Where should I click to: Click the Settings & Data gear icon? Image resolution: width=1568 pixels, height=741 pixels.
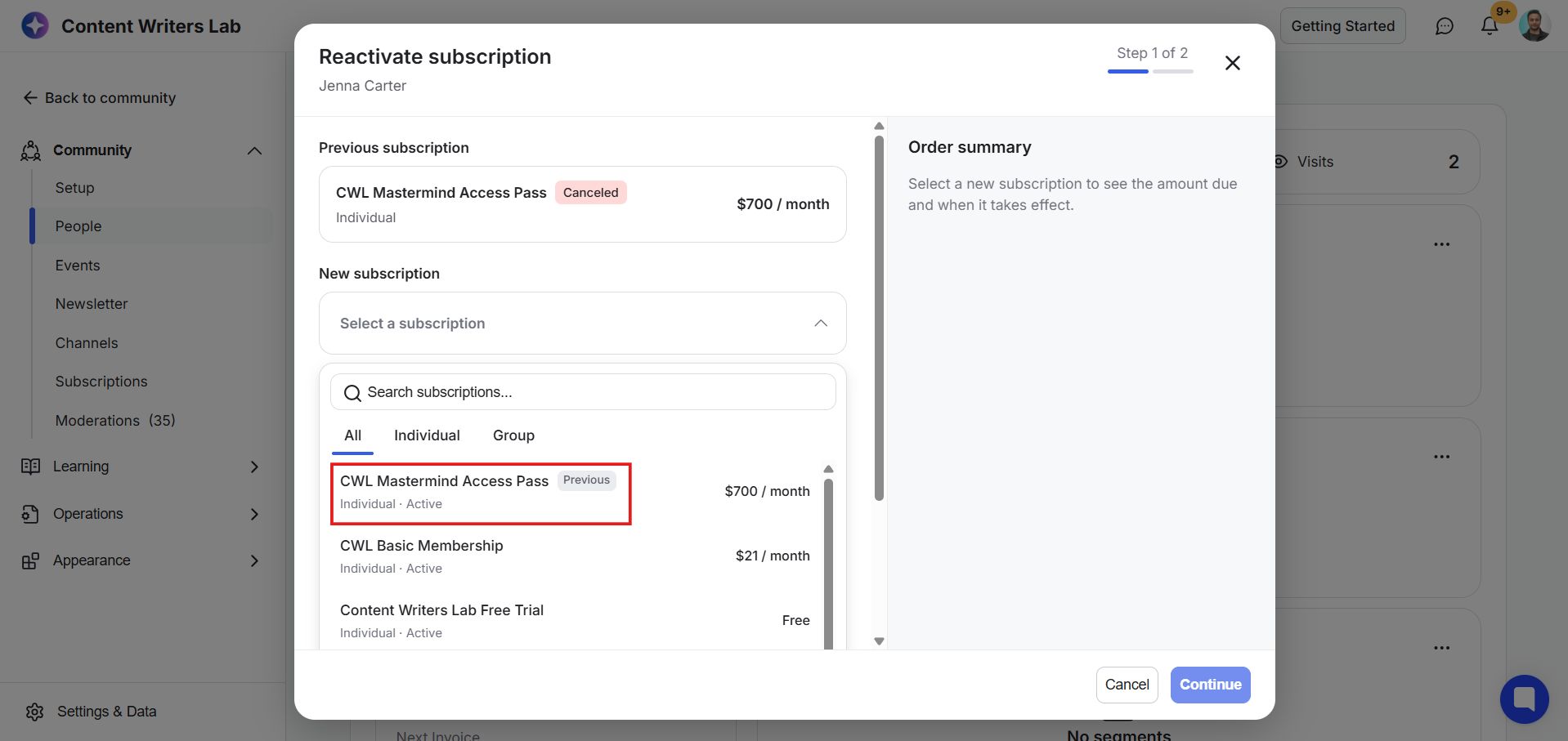point(34,712)
